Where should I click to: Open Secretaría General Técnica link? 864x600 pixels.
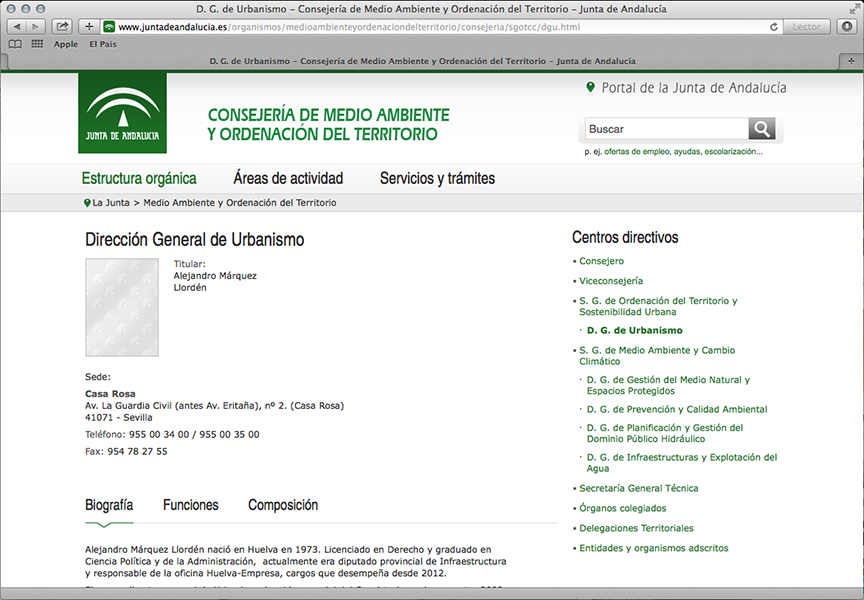tap(638, 488)
